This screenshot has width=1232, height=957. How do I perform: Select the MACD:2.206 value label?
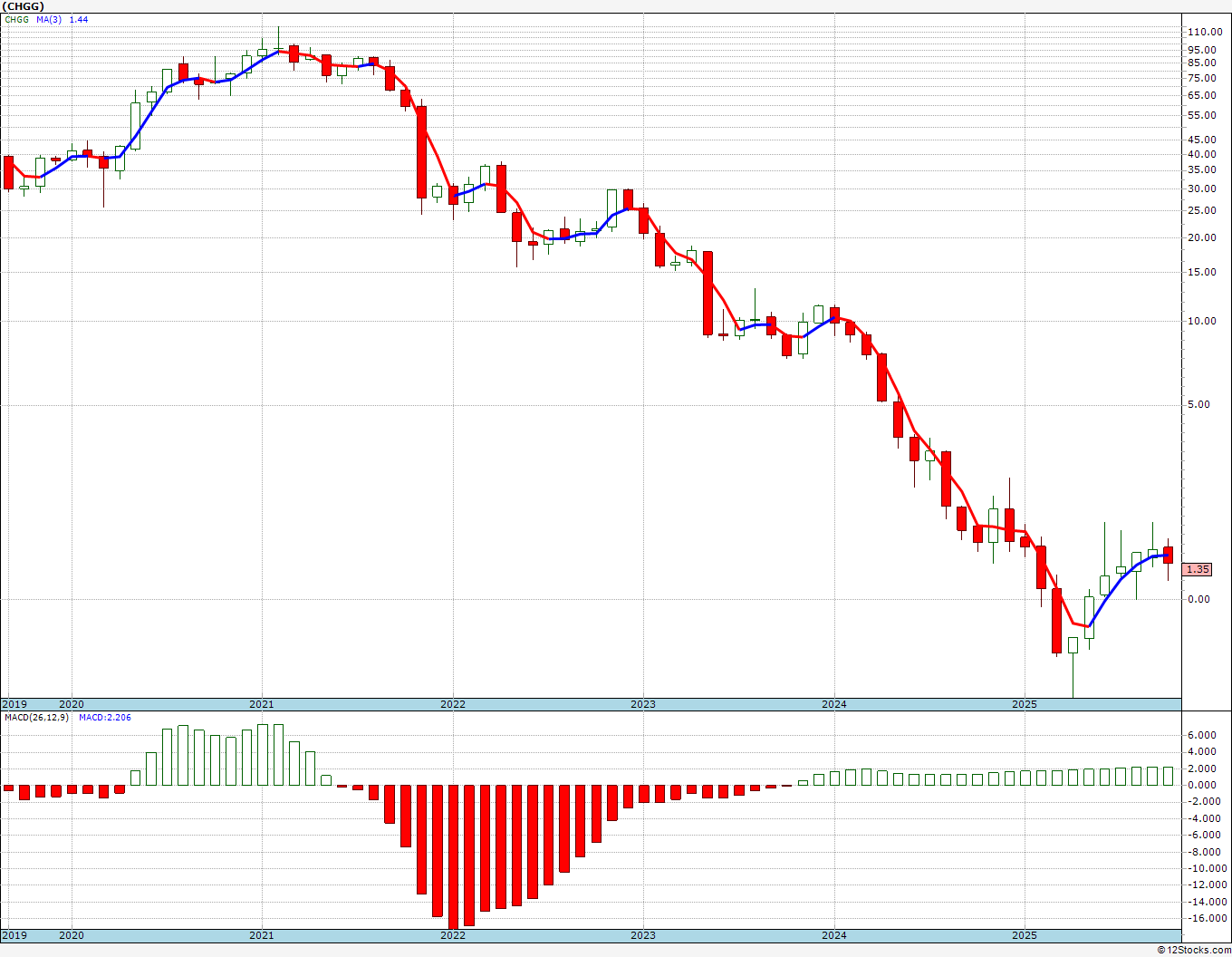point(105,717)
